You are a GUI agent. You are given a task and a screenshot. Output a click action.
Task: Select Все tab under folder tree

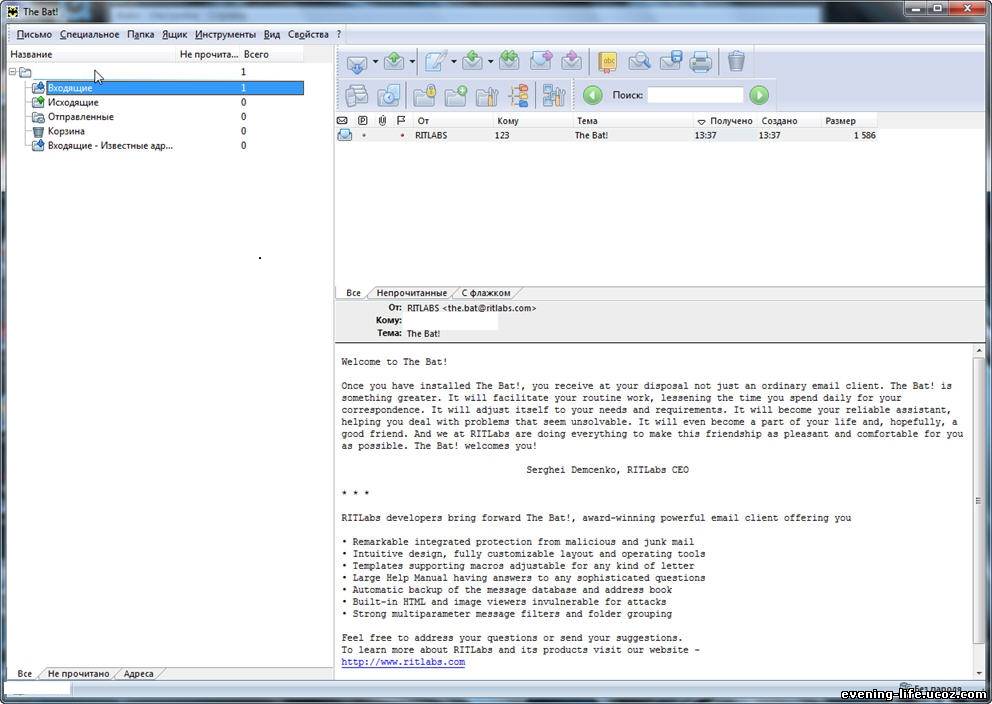(25, 674)
